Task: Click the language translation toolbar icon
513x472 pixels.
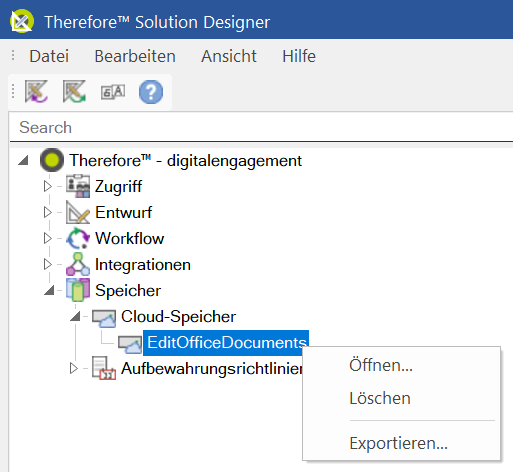Action: (113, 92)
